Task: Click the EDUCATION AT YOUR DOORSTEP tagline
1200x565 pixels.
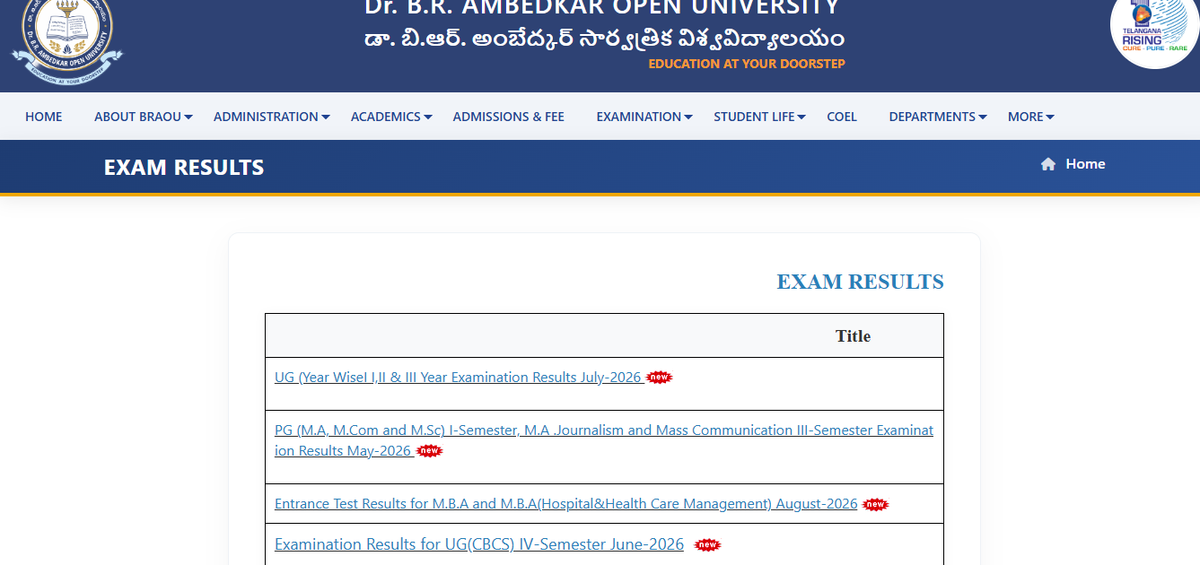Action: (746, 64)
